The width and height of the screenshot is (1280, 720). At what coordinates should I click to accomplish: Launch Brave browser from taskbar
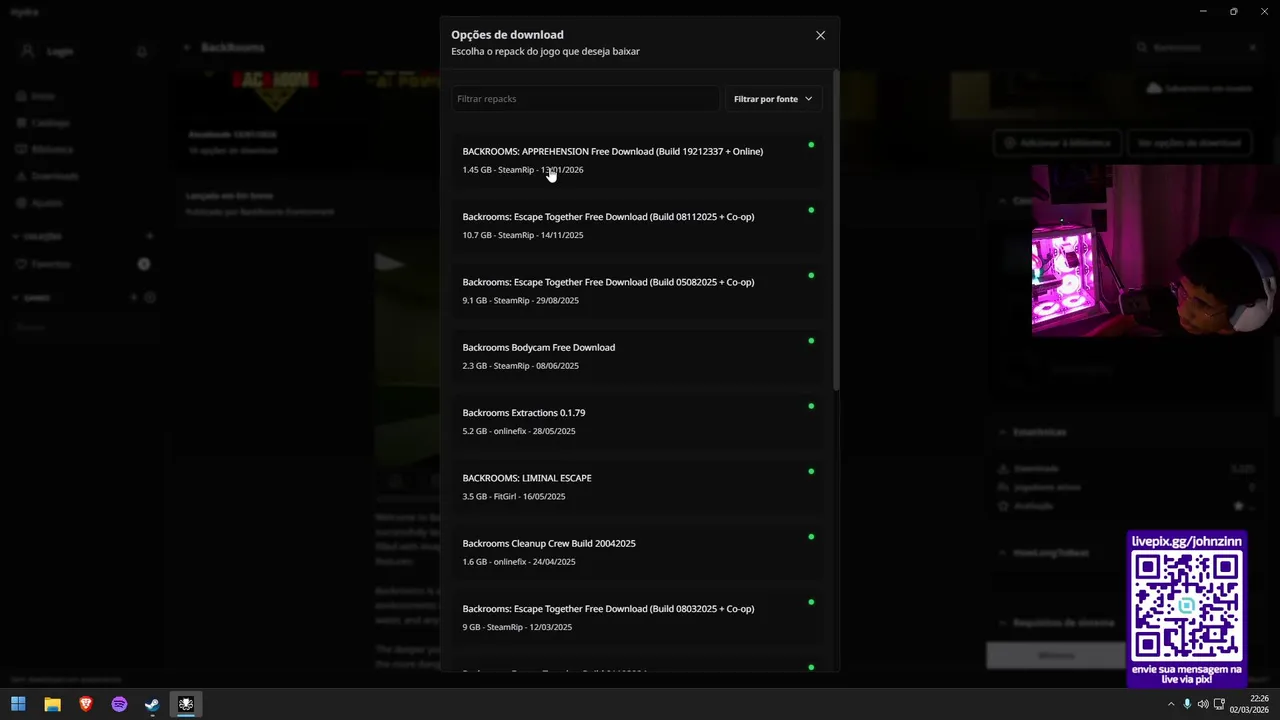click(86, 704)
